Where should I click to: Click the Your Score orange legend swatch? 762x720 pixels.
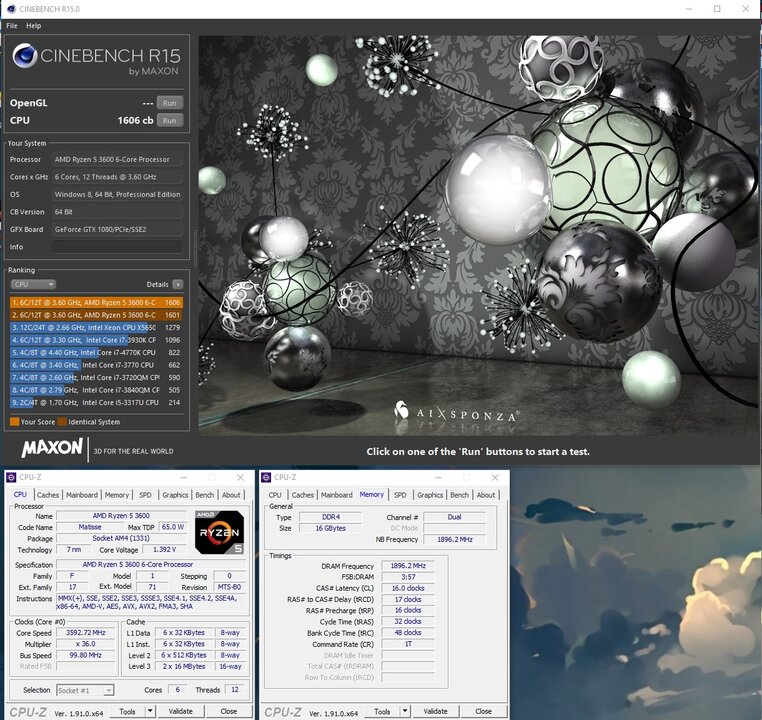(15, 422)
